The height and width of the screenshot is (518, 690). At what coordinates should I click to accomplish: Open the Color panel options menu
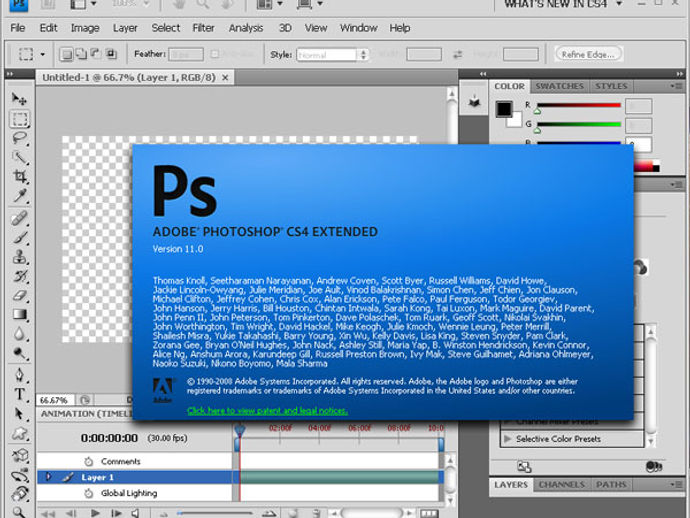tap(677, 86)
